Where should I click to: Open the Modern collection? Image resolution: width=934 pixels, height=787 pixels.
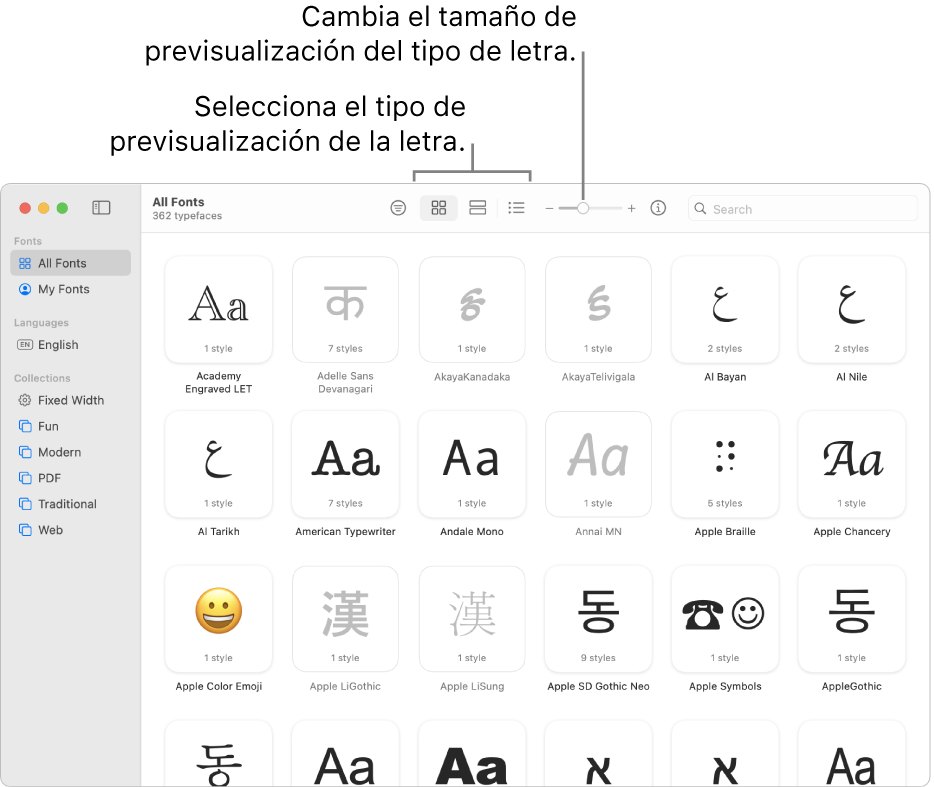(x=70, y=452)
